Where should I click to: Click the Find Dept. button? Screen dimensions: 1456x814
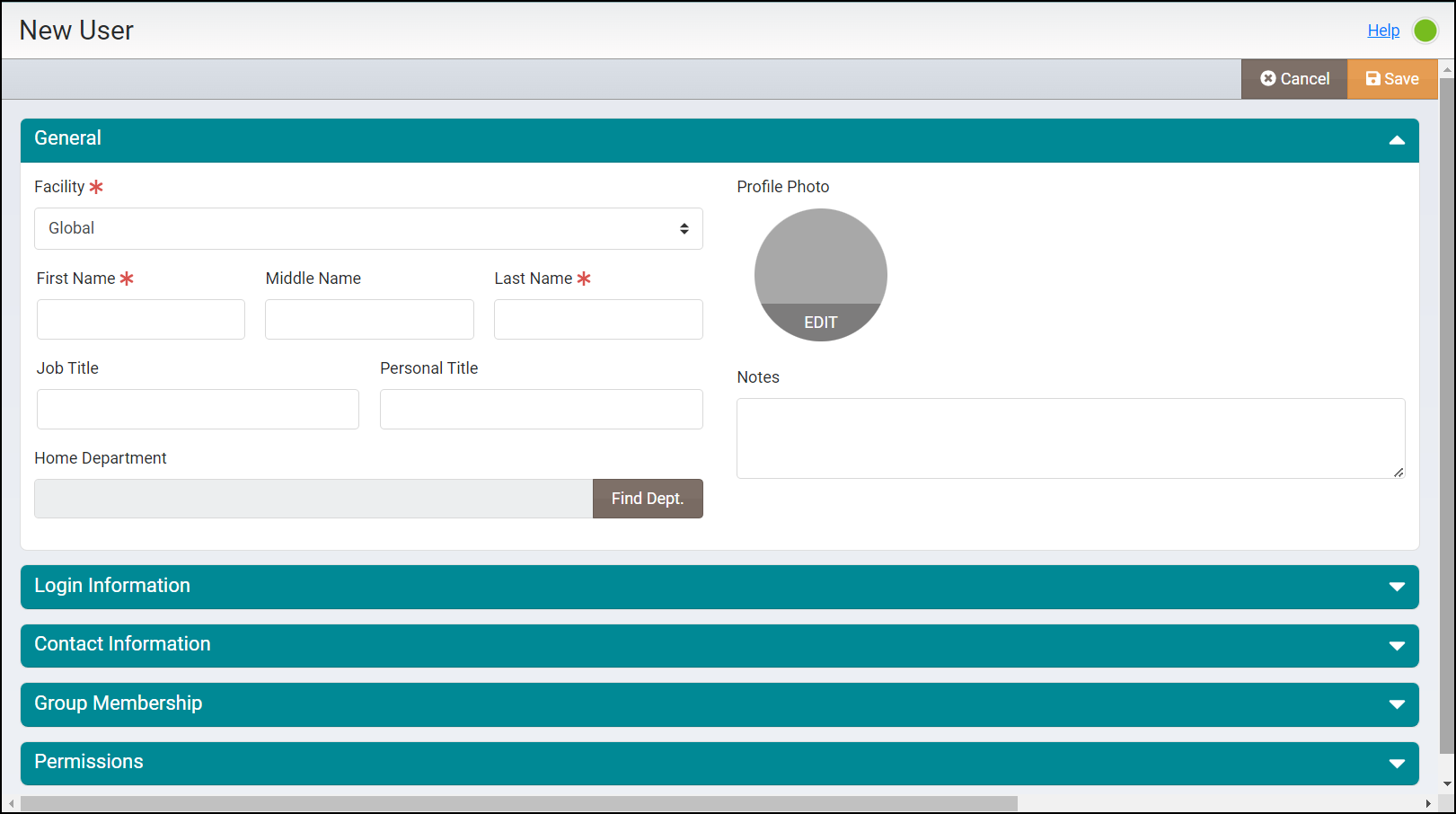click(x=647, y=498)
